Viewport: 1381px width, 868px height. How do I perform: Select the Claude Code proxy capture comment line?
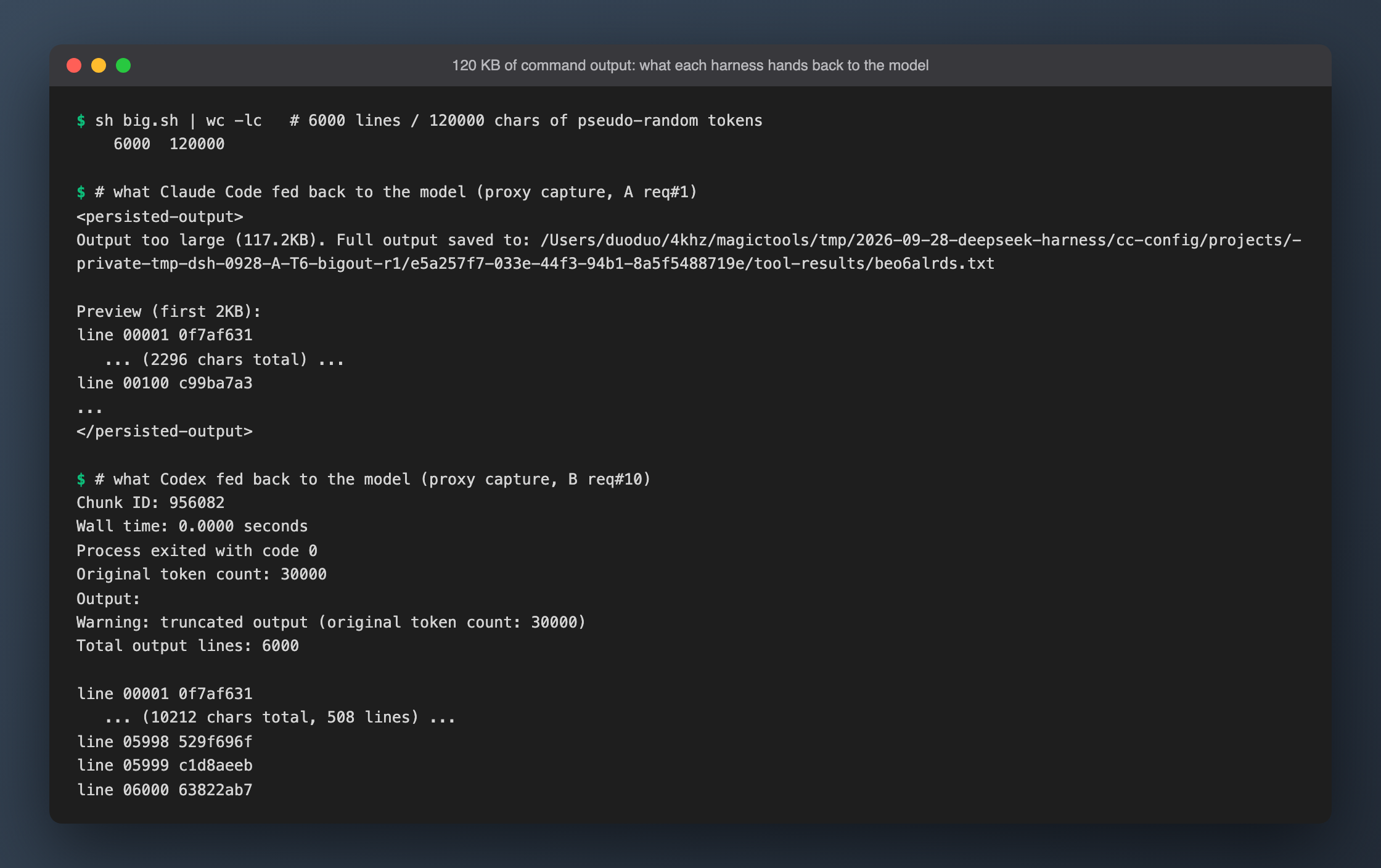click(x=396, y=192)
